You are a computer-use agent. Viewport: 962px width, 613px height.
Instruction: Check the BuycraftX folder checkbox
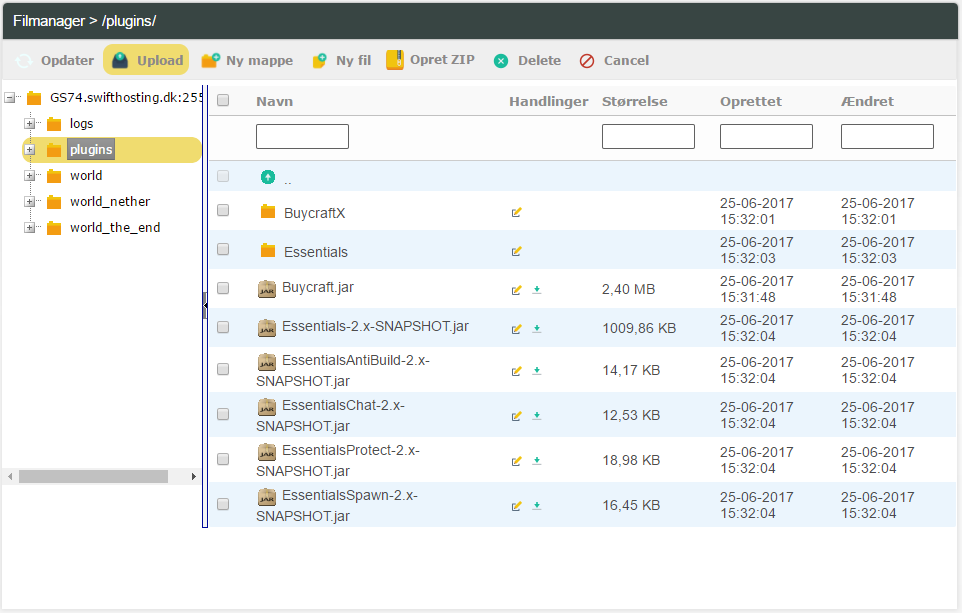coord(223,210)
